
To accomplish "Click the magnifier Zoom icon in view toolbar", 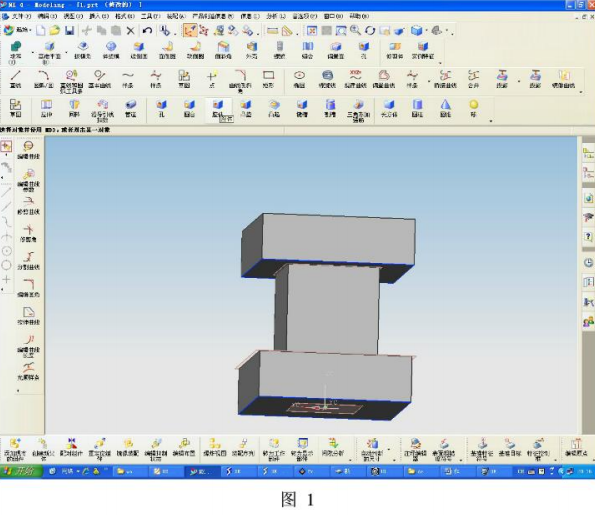I will click(x=355, y=31).
